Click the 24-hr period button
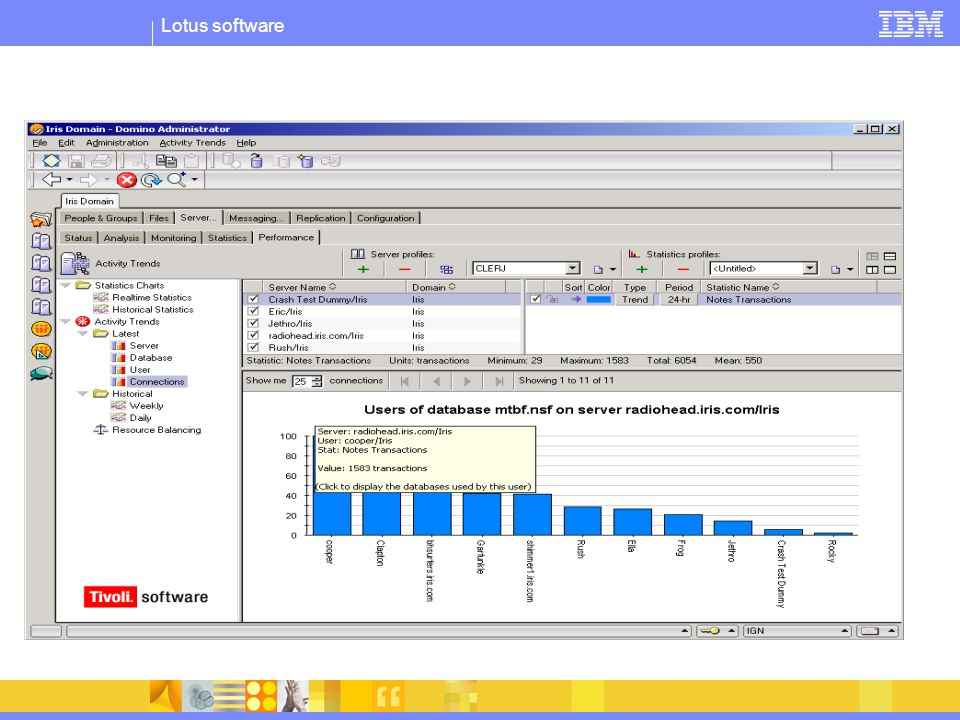This screenshot has height=720, width=960. pos(679,299)
